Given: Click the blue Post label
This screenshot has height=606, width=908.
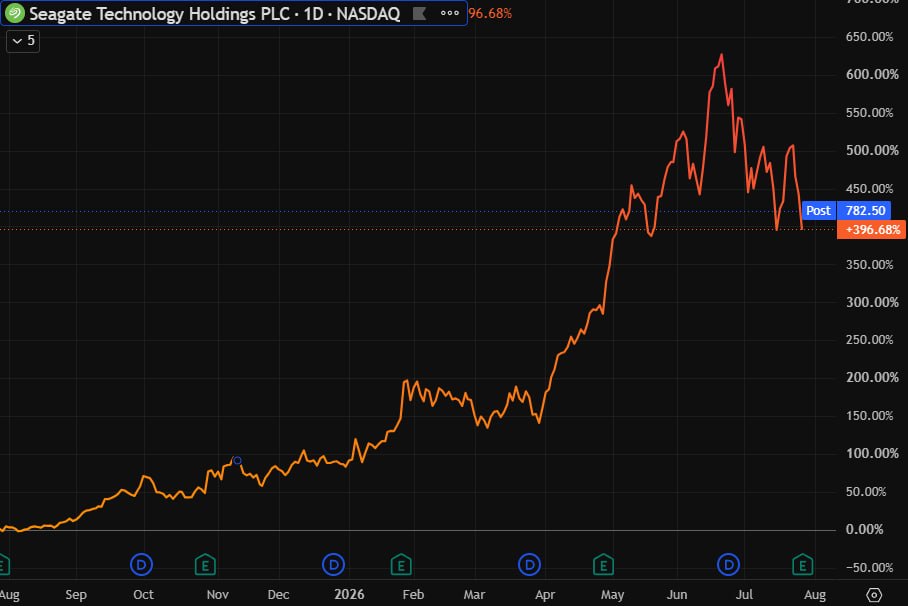Looking at the screenshot, I should 818,211.
